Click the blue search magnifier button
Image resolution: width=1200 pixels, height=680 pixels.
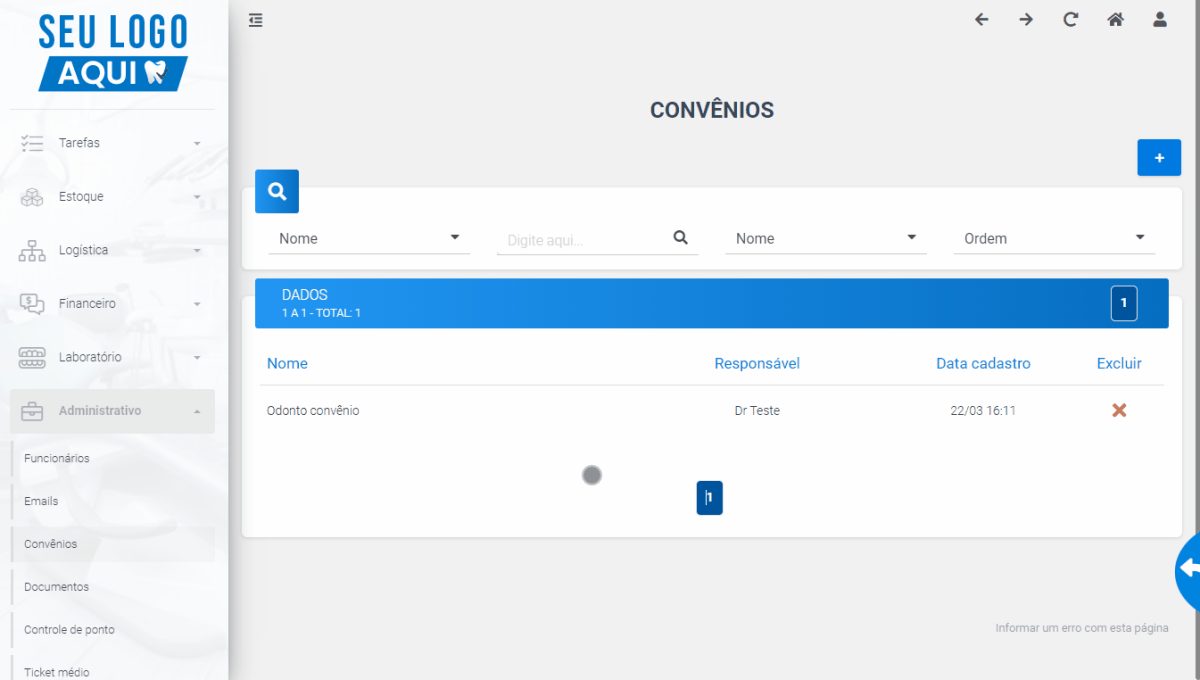click(277, 191)
